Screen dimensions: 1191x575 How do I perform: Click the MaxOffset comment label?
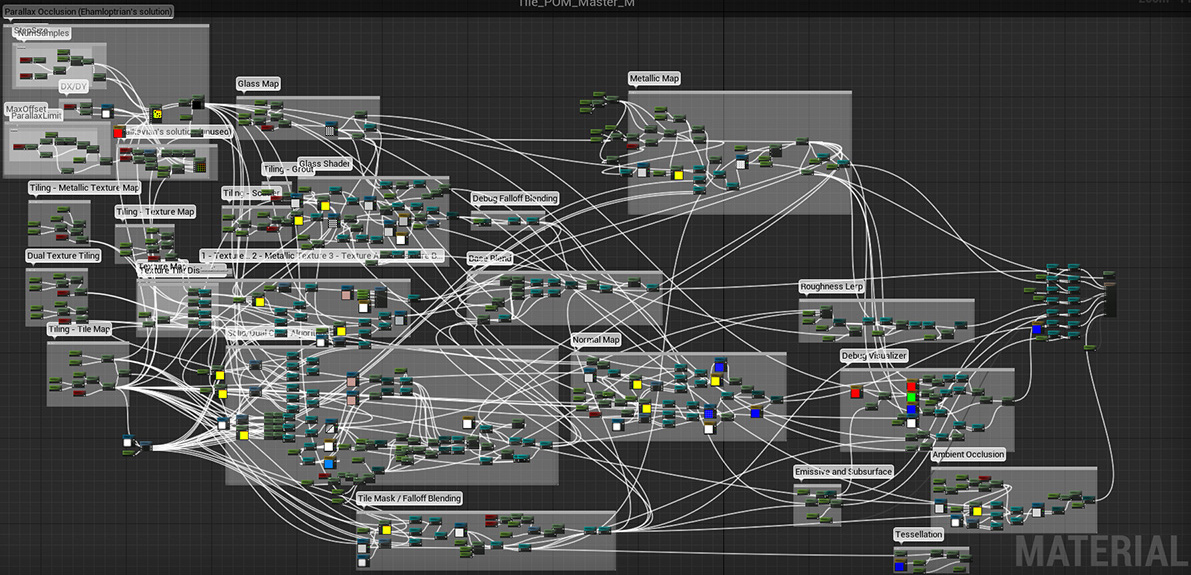26,109
